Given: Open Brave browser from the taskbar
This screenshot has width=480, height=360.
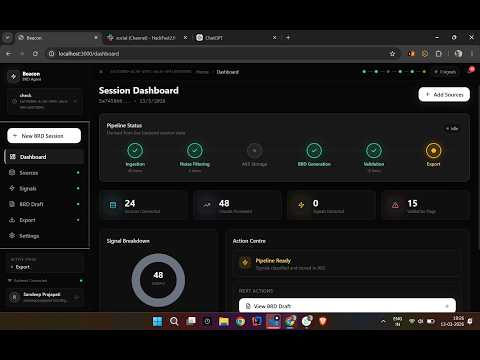Looking at the screenshot, I should click(x=323, y=321).
